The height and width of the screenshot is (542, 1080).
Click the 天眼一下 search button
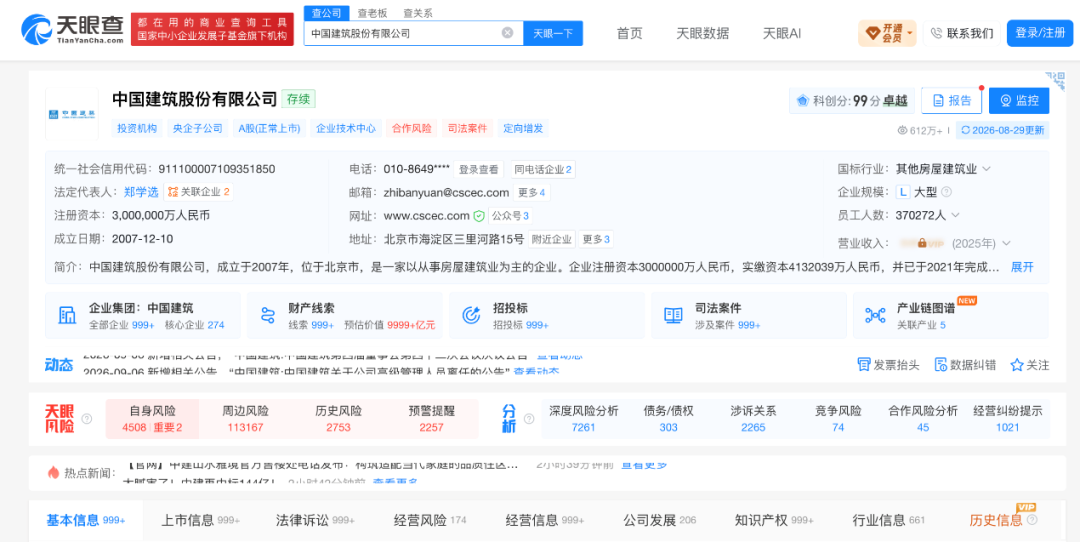coord(553,33)
